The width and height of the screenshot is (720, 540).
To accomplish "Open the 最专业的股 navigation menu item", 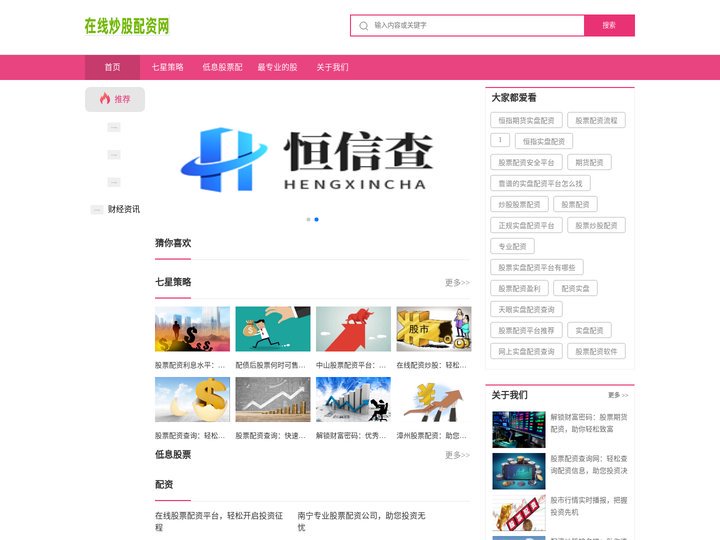I will coord(277,67).
